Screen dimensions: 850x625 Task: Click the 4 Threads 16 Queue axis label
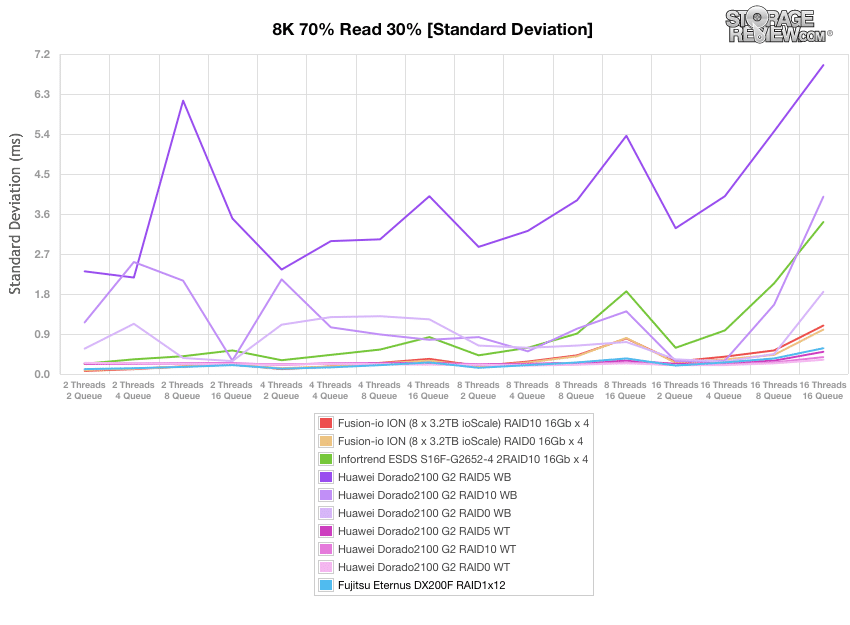[428, 390]
